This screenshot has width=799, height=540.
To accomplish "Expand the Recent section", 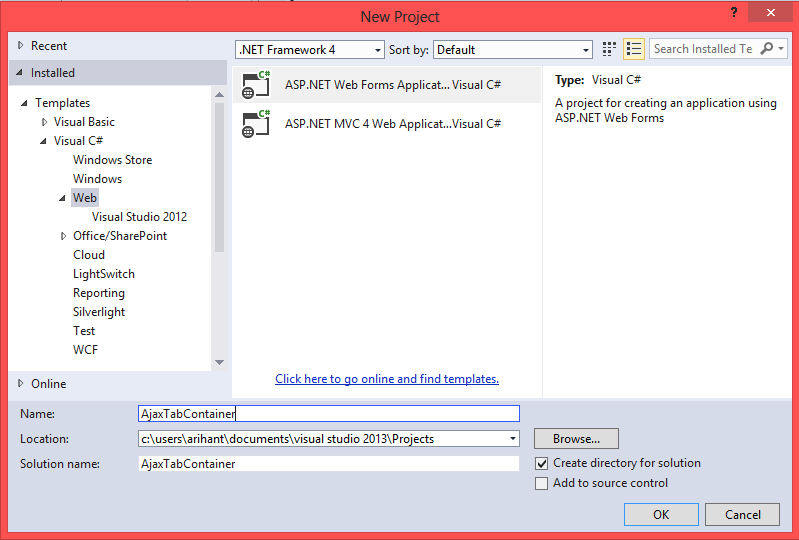I will [x=20, y=45].
